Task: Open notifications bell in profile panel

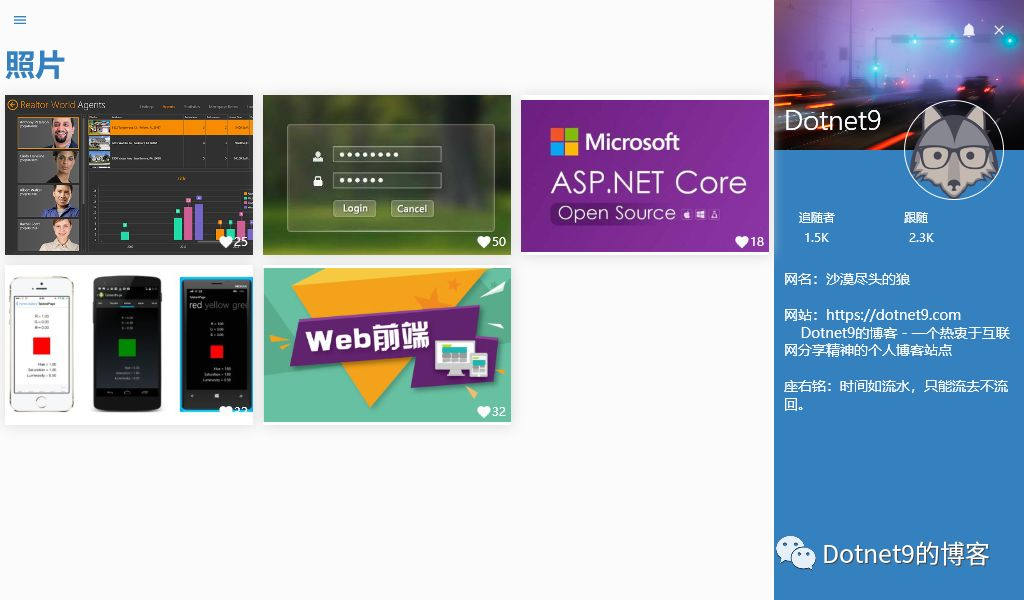Action: tap(969, 30)
